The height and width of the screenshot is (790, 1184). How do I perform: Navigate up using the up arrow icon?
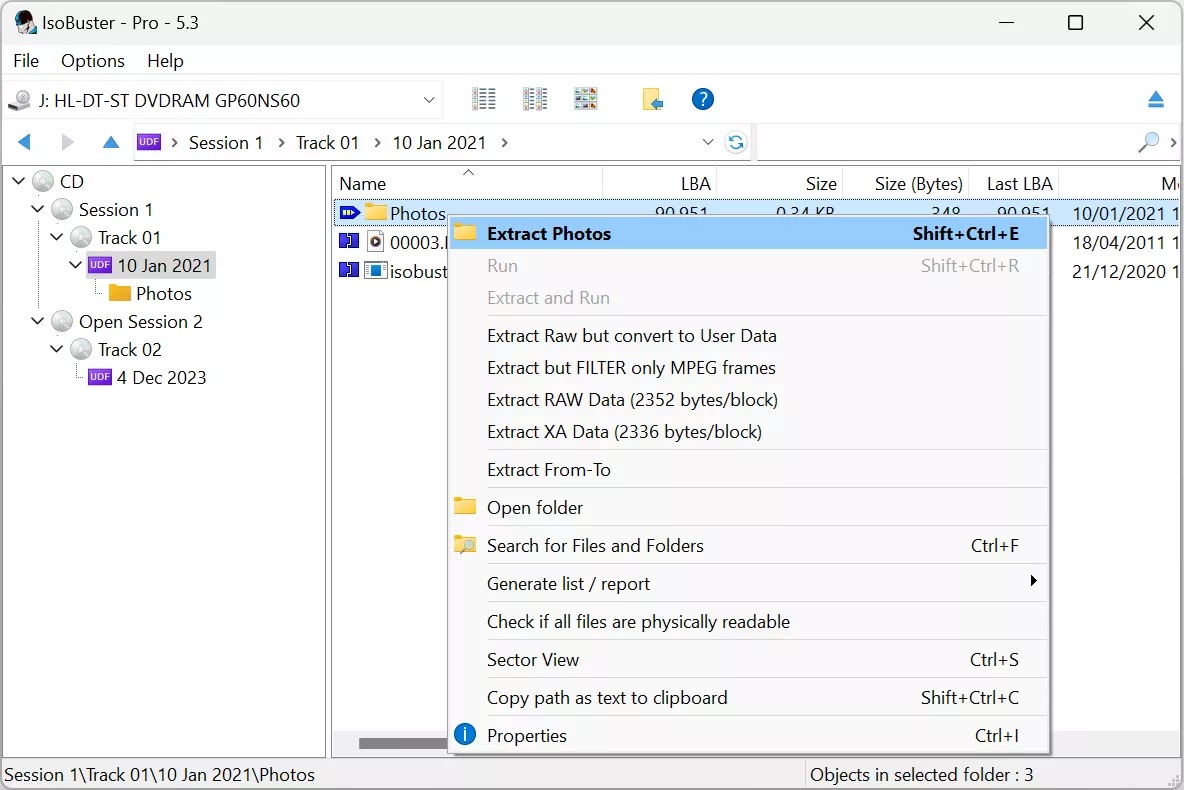pyautogui.click(x=110, y=142)
